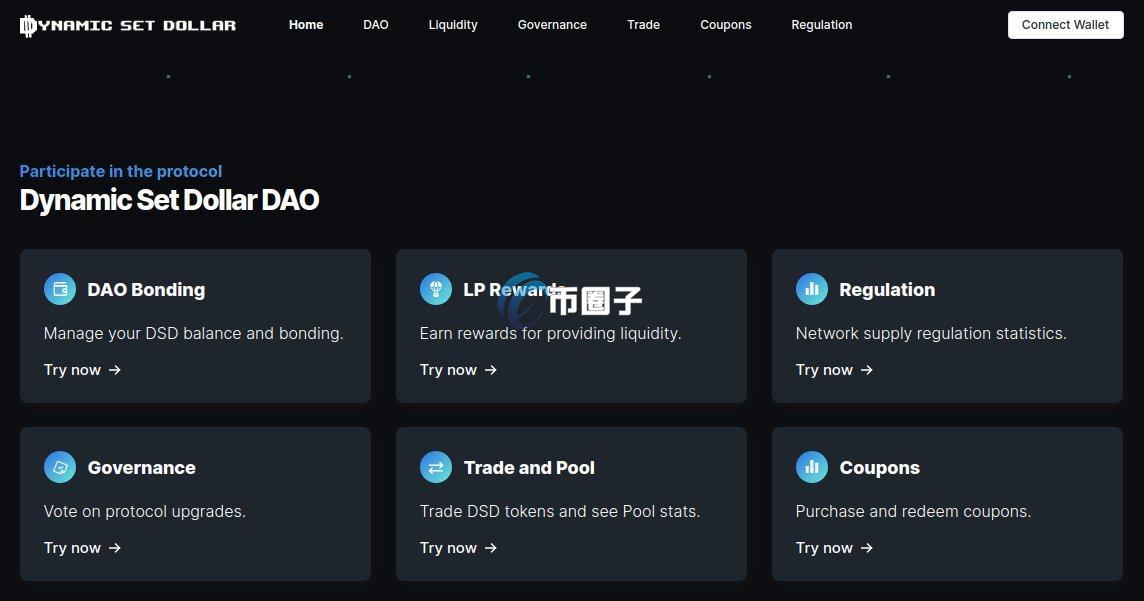Select Liquidity in the navigation bar

(453, 24)
